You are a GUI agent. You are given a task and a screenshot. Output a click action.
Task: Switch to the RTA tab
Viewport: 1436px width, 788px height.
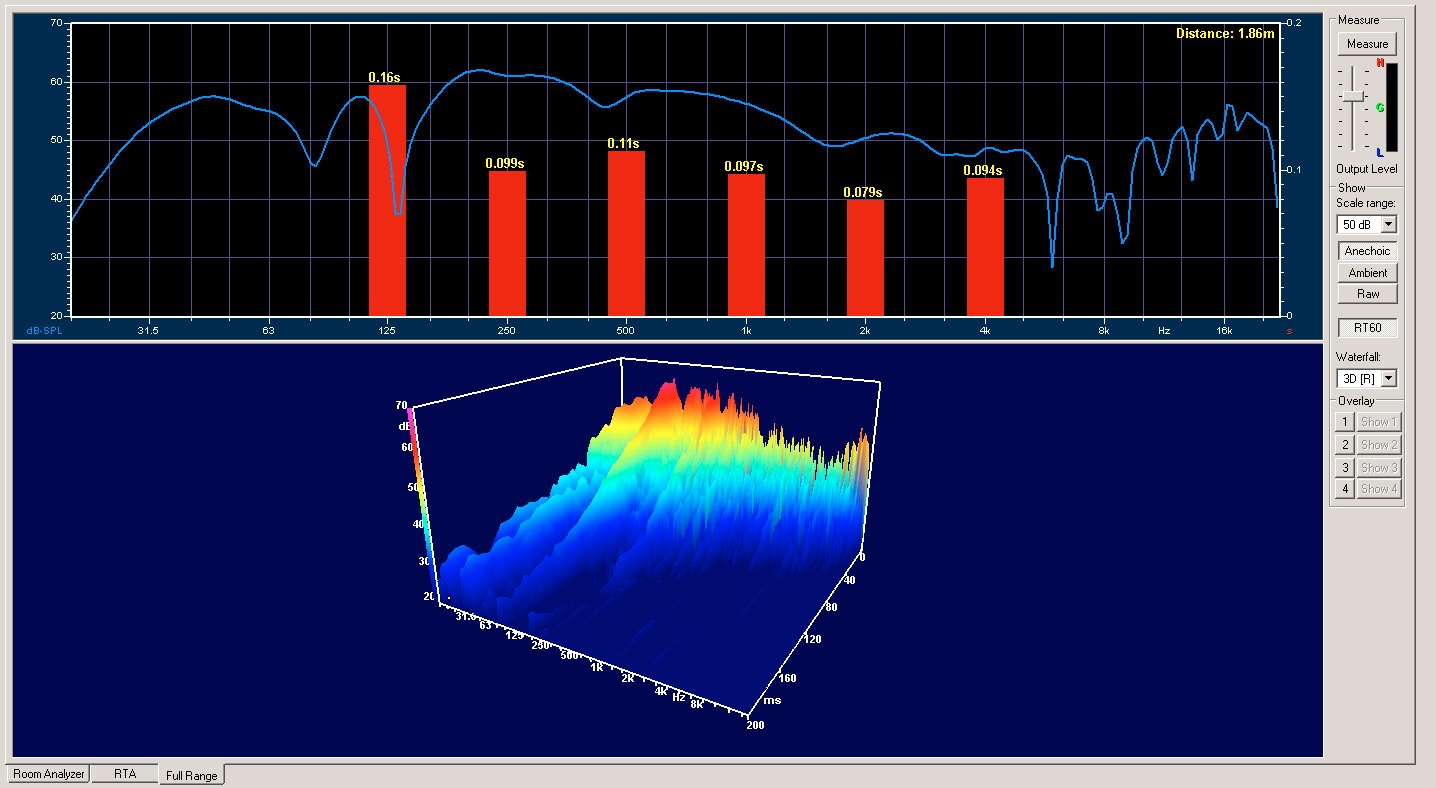click(x=124, y=773)
